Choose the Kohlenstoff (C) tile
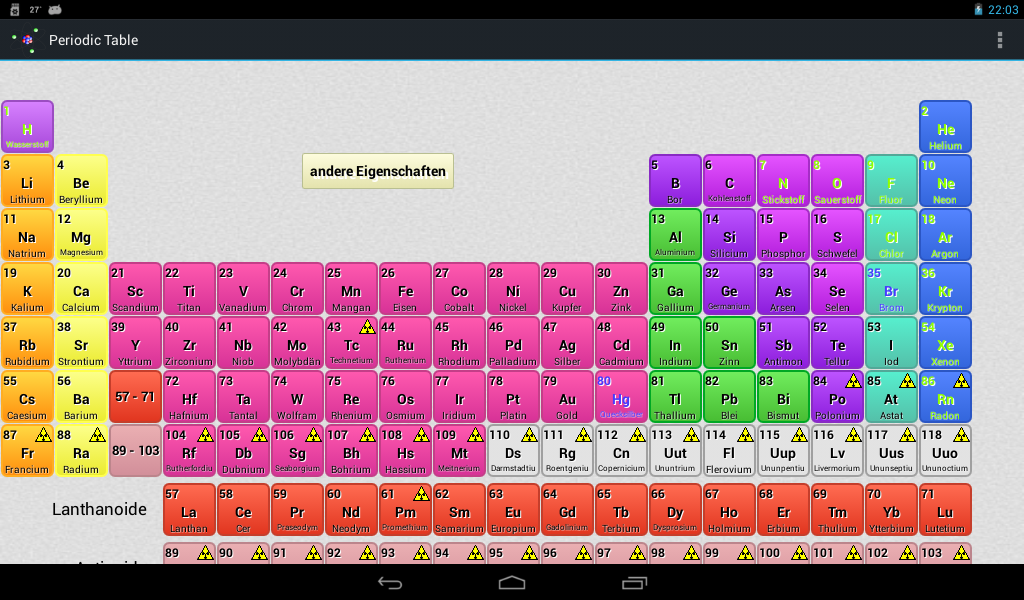Image resolution: width=1024 pixels, height=600 pixels. 729,181
